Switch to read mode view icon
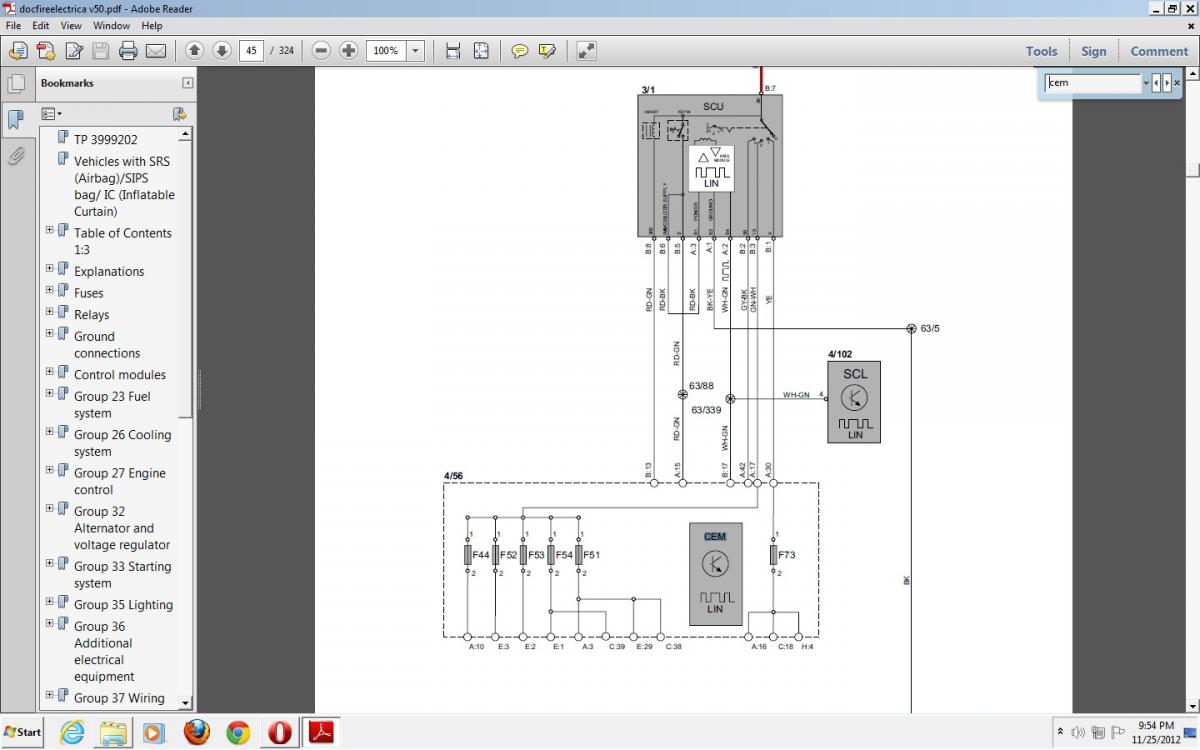Screen dimensions: 1200x750 [586, 50]
